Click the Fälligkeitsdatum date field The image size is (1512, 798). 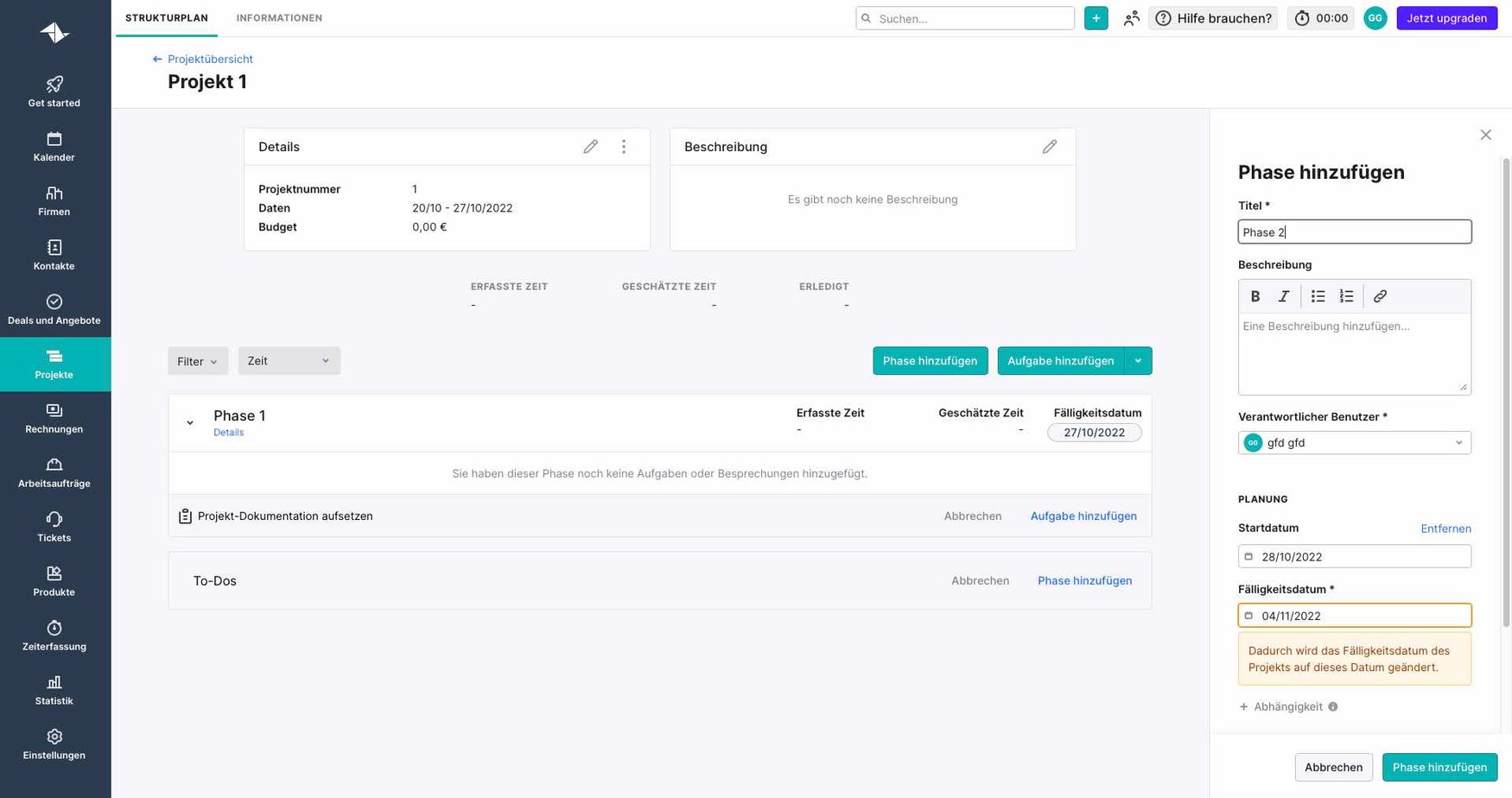[1354, 616]
